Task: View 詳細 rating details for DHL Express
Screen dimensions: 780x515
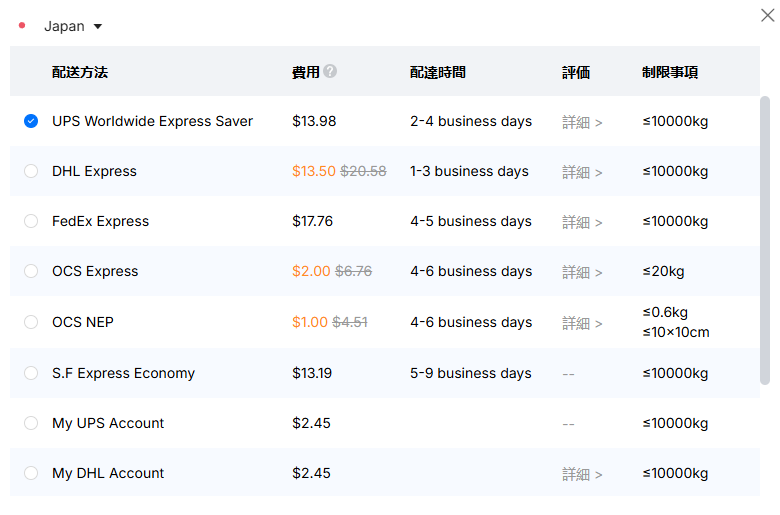Action: pyautogui.click(x=582, y=173)
